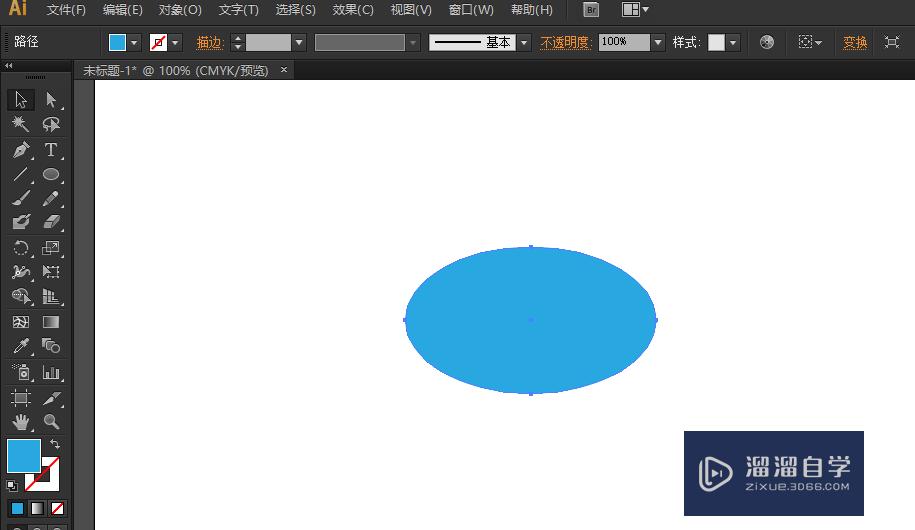Select the Blend tool

click(51, 346)
